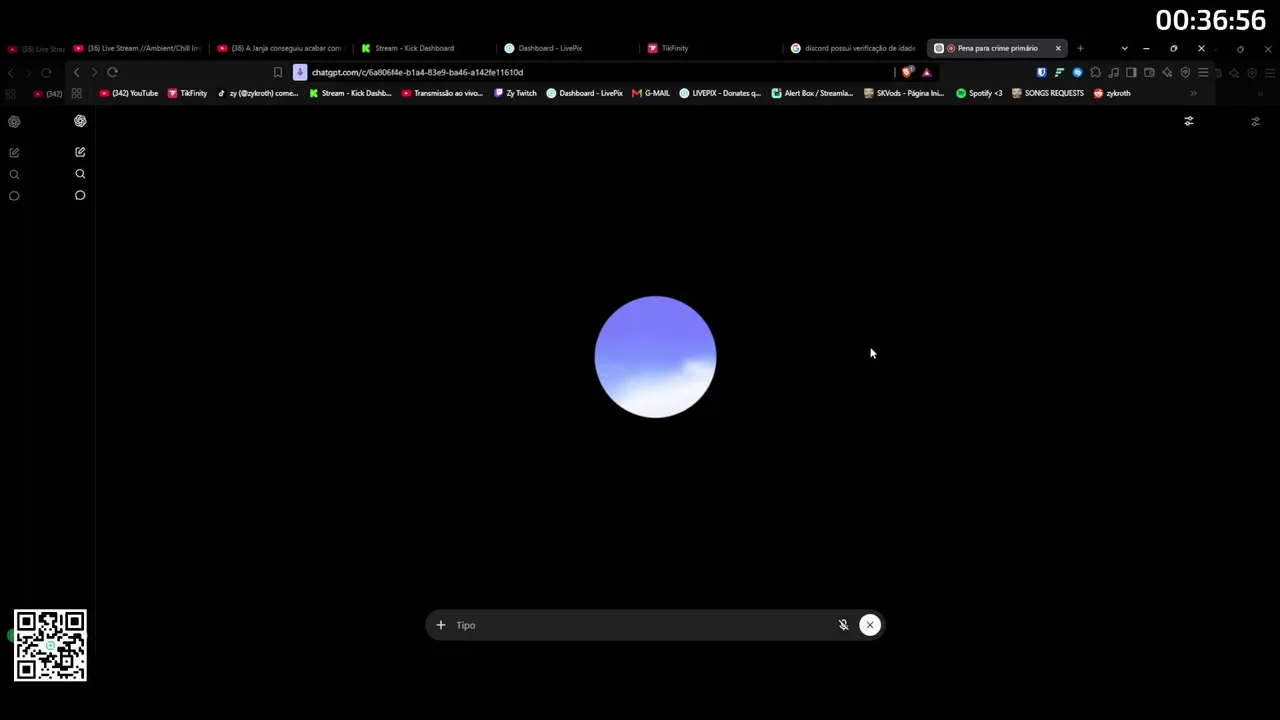Mute or unmute the microphone in voice mode
Viewport: 1280px width, 720px height.
[843, 625]
